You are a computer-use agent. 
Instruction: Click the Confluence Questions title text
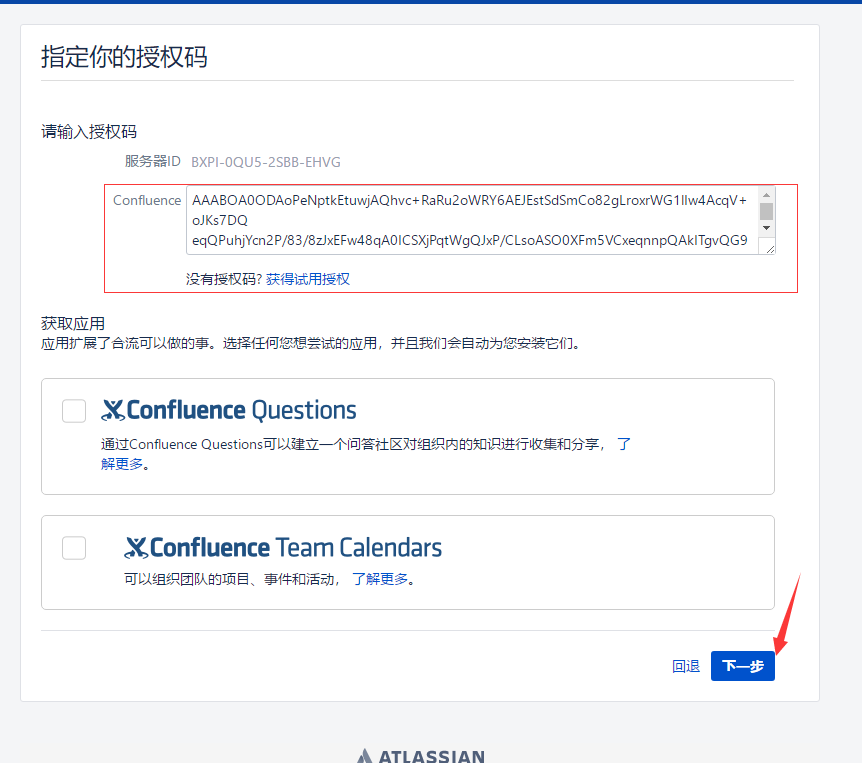coord(241,410)
